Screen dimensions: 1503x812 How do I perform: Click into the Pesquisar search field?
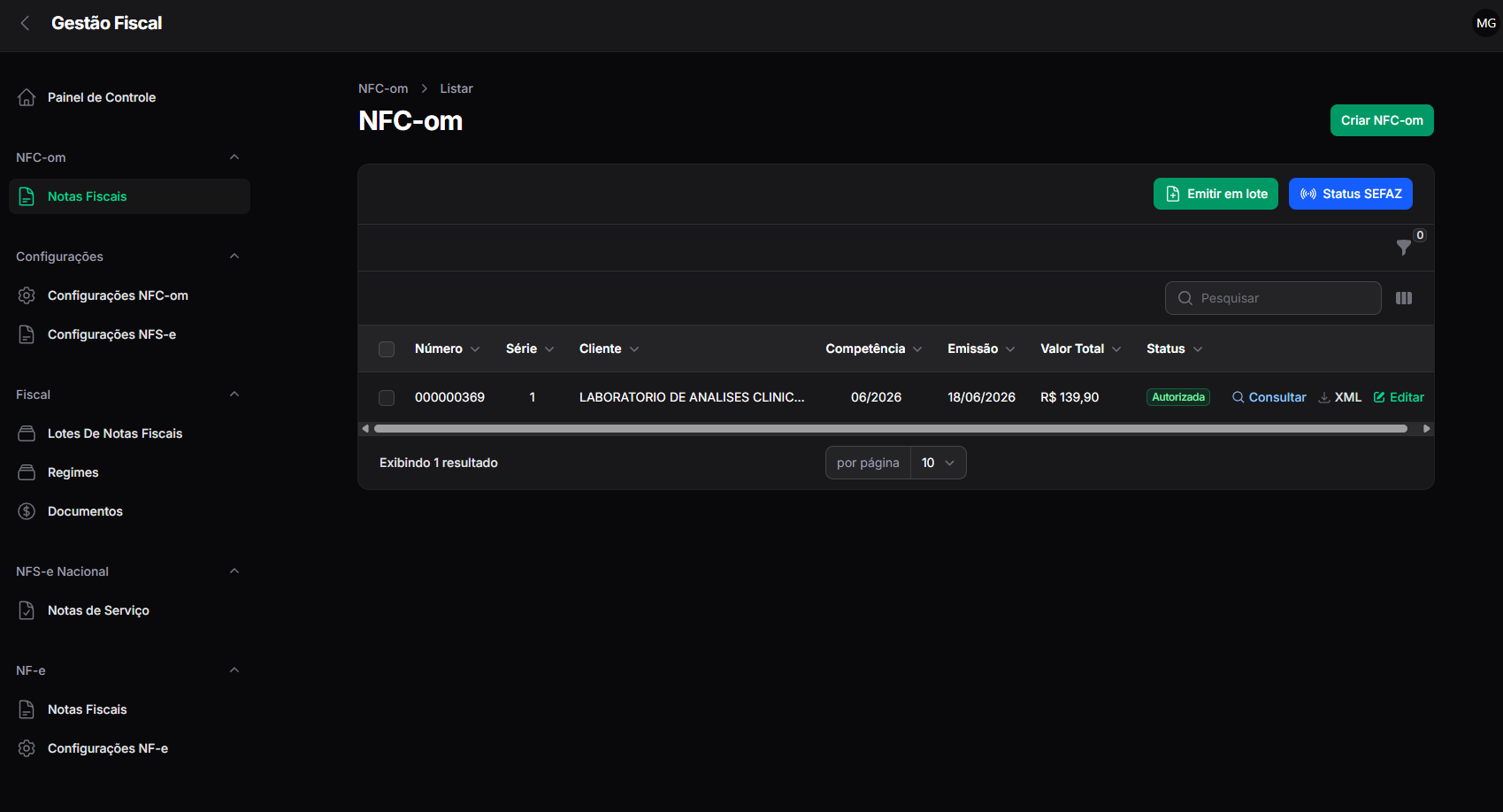click(x=1273, y=298)
